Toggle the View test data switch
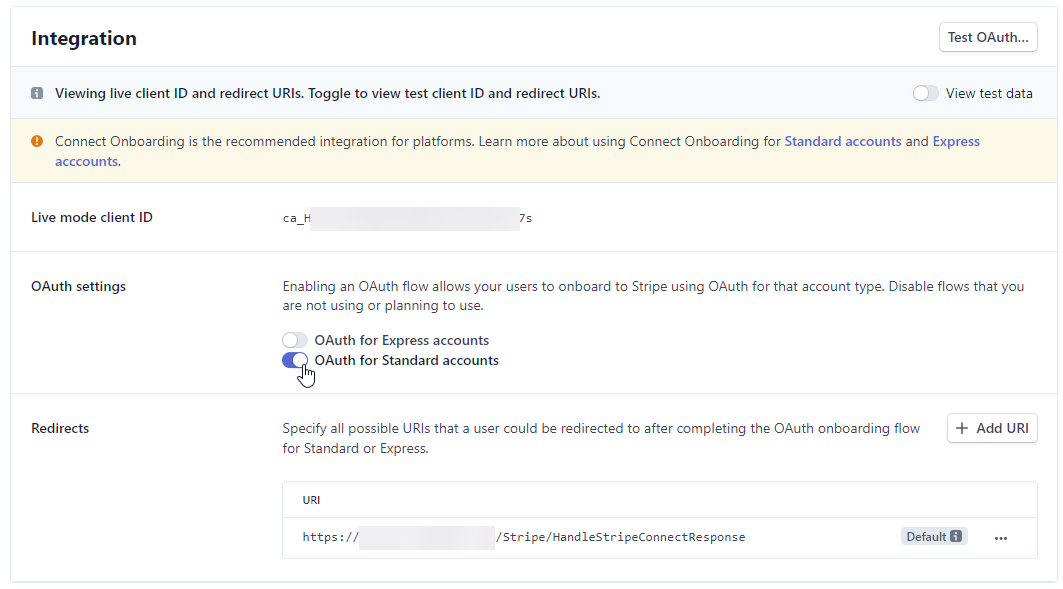Image resolution: width=1063 pixels, height=589 pixels. point(925,94)
